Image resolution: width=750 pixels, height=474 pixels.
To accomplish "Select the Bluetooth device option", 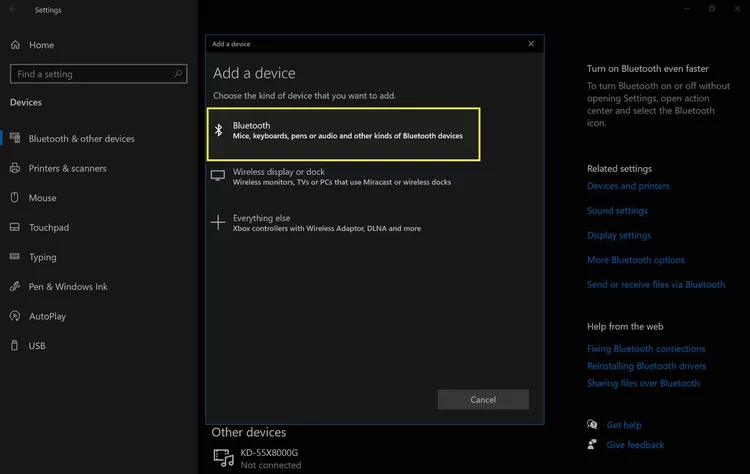I will (x=343, y=134).
